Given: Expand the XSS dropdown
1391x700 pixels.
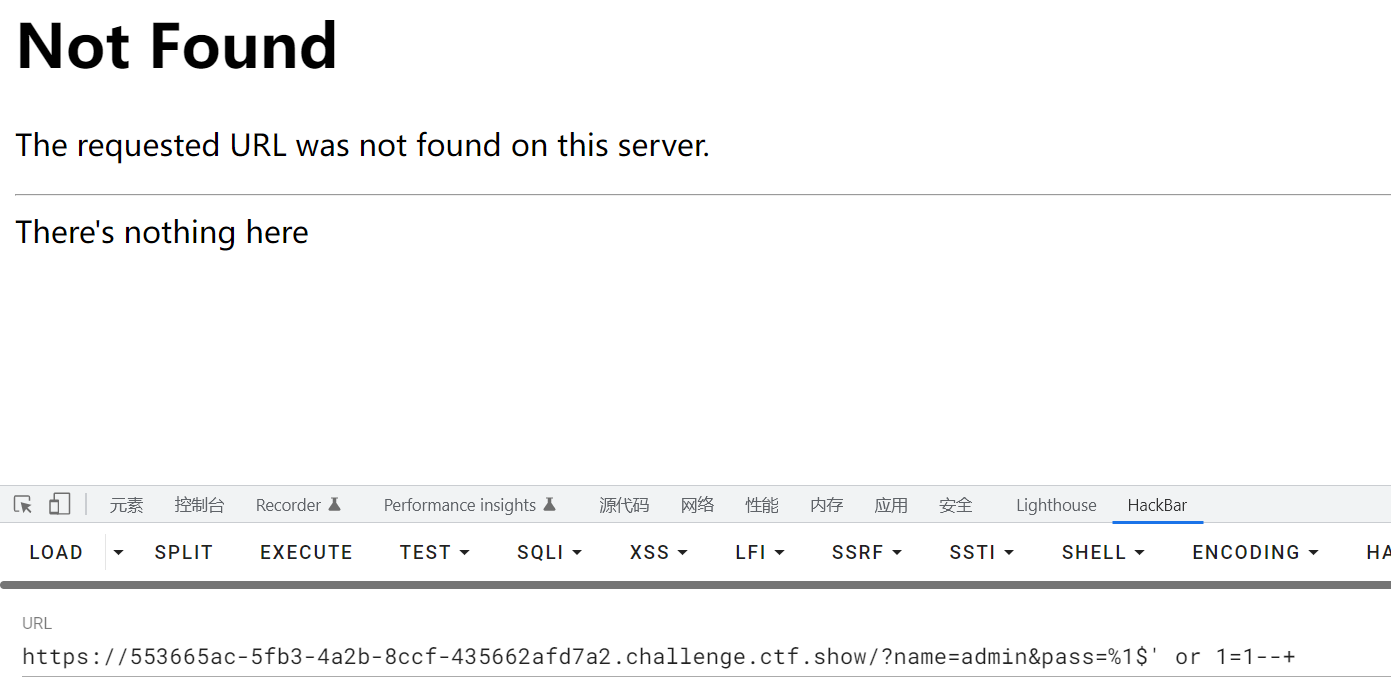Looking at the screenshot, I should (x=658, y=552).
